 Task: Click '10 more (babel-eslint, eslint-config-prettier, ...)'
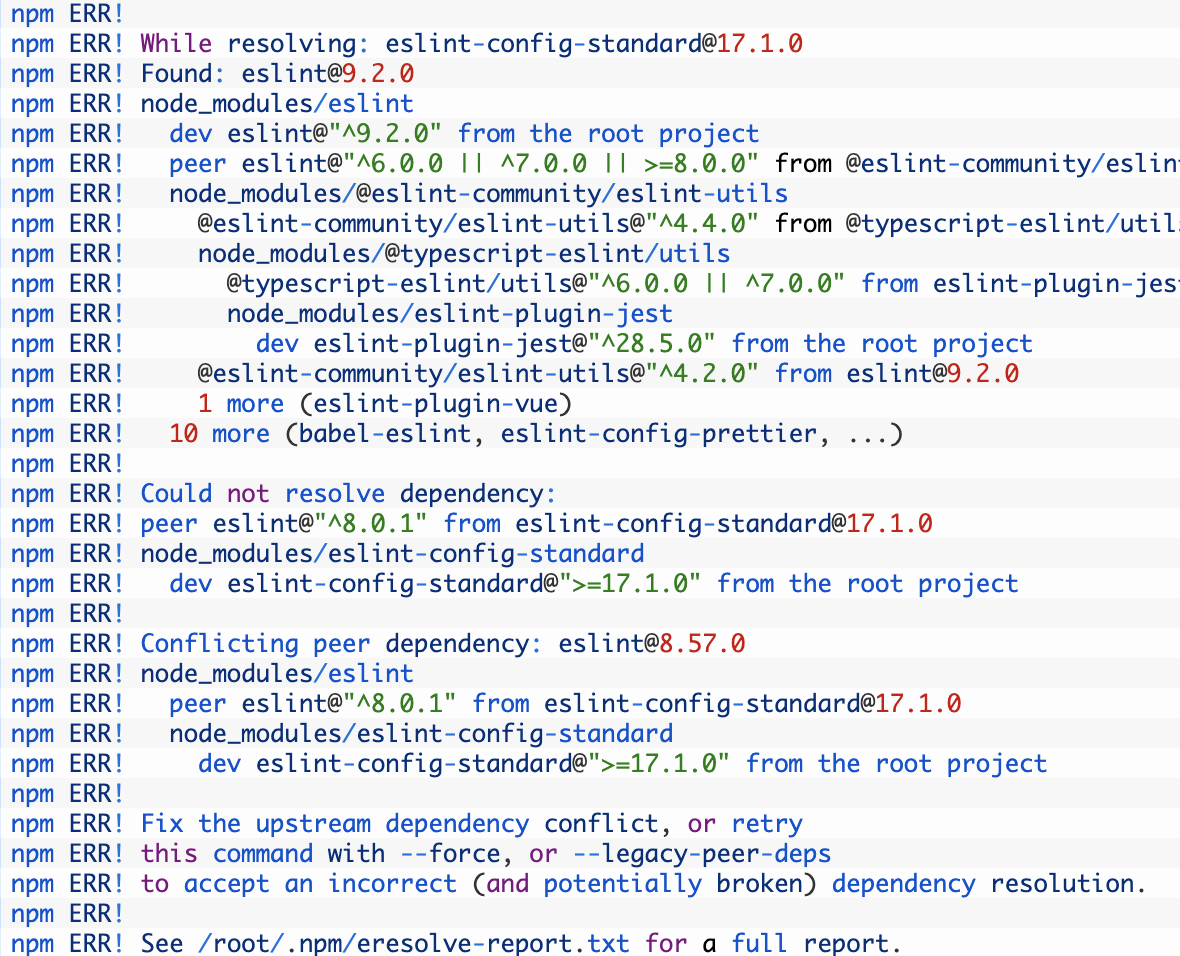tap(536, 434)
